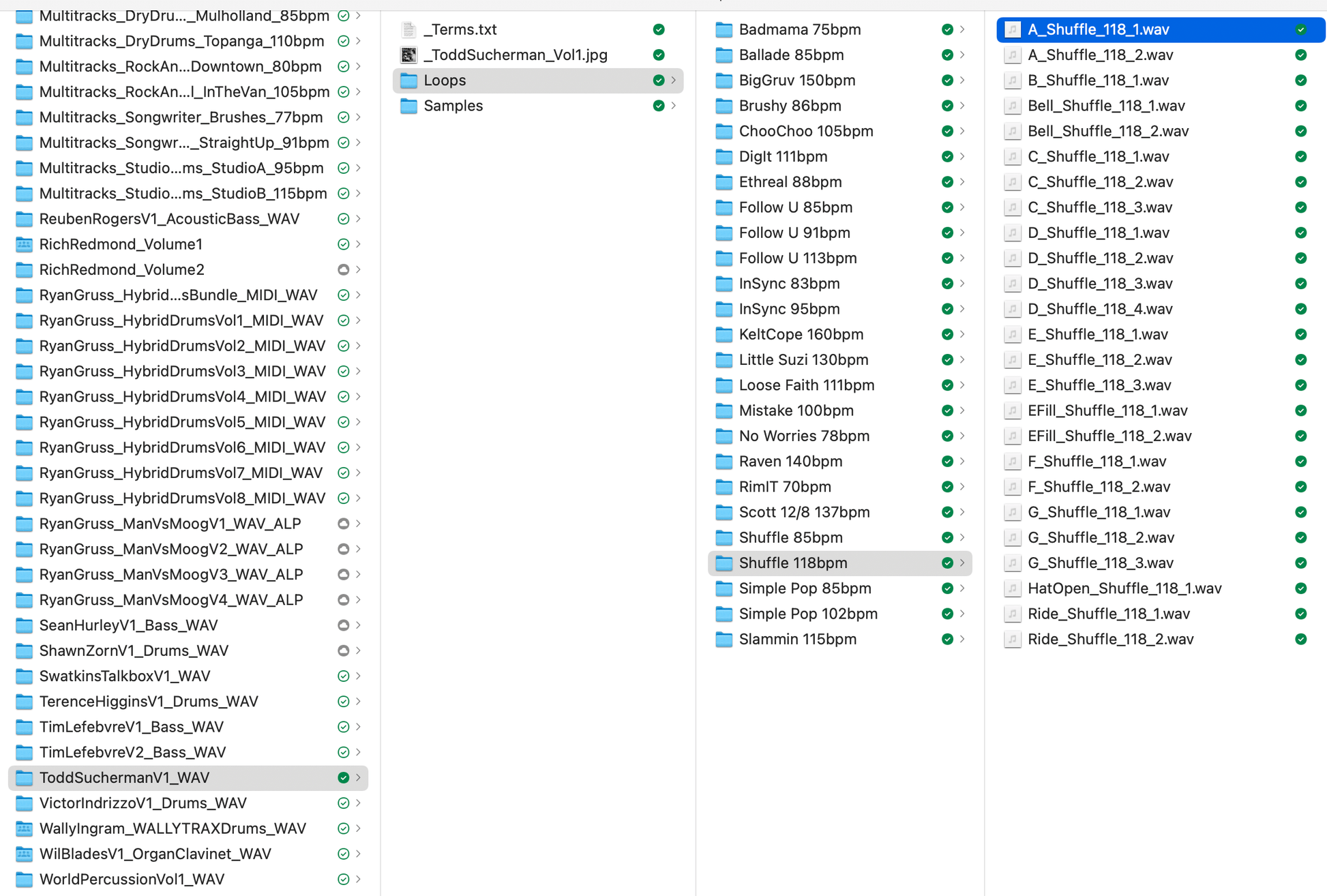Screen dimensions: 1327x896
Task: Select EFill_Shuffle_118_1.wav file
Action: 1161,410
